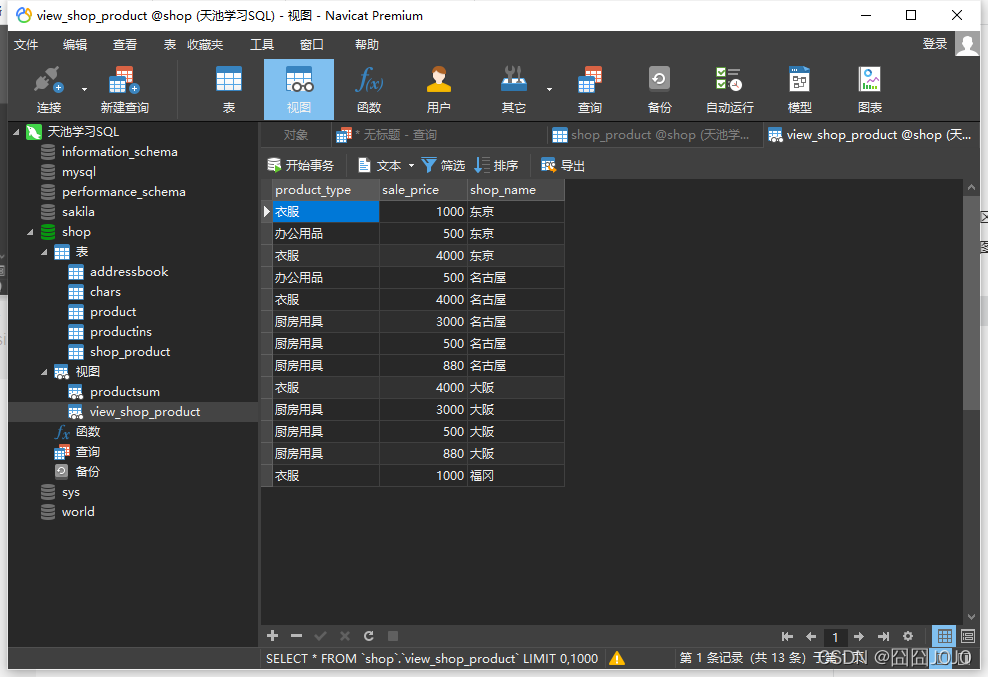Open the 图表 charts tool
988x677 pixels.
[870, 90]
